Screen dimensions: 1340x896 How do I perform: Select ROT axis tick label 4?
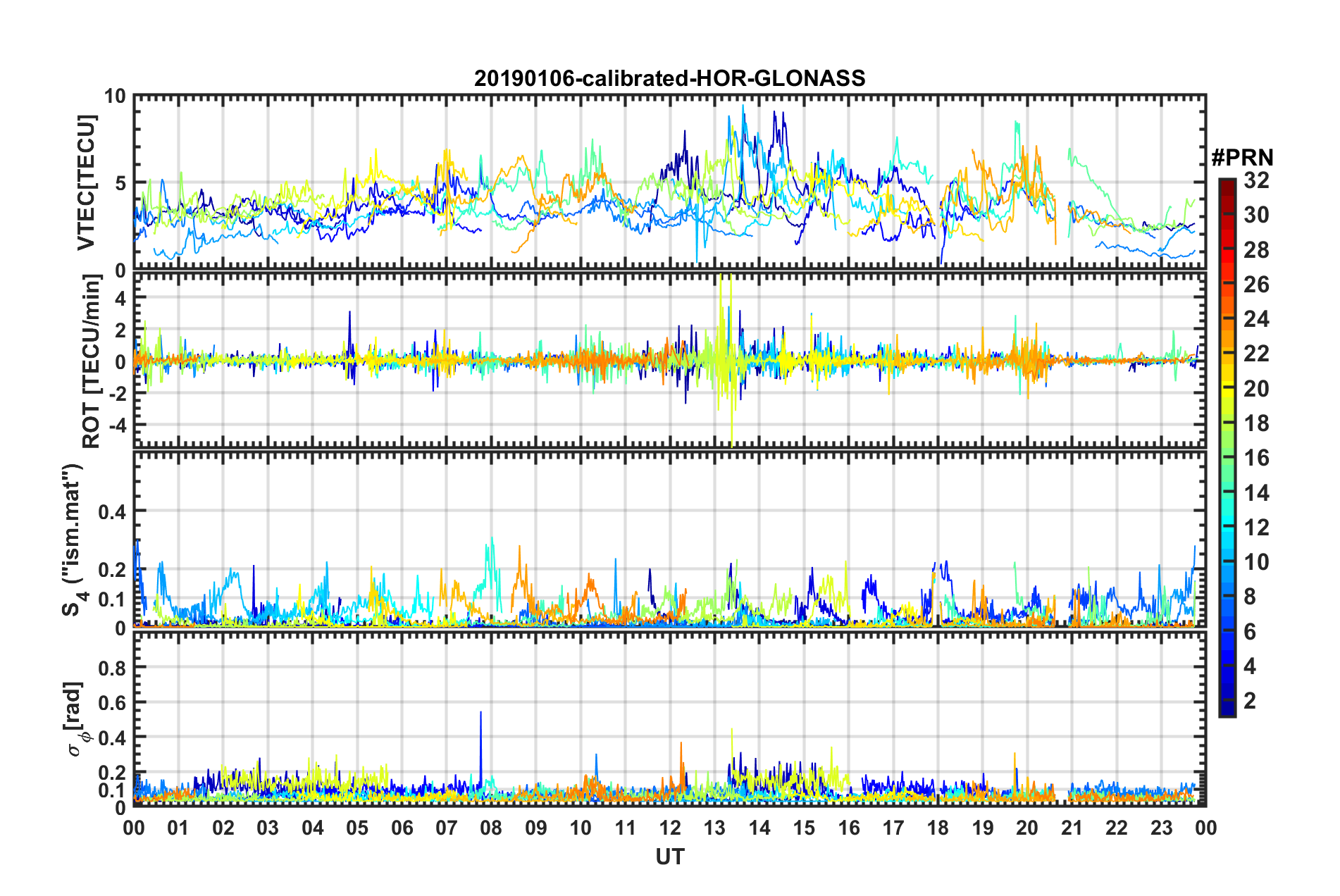(x=120, y=299)
